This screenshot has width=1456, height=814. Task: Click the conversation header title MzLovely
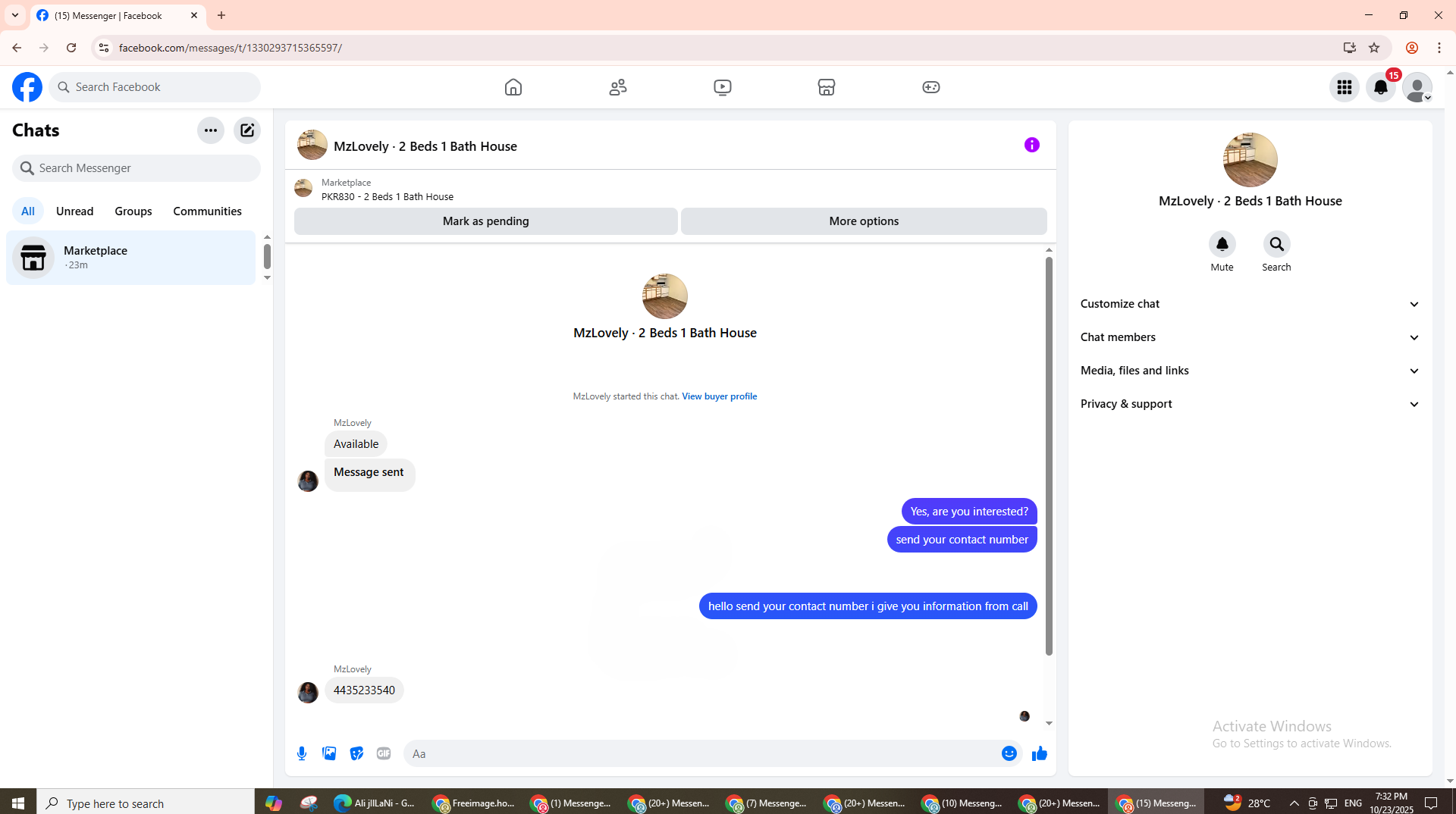point(425,146)
